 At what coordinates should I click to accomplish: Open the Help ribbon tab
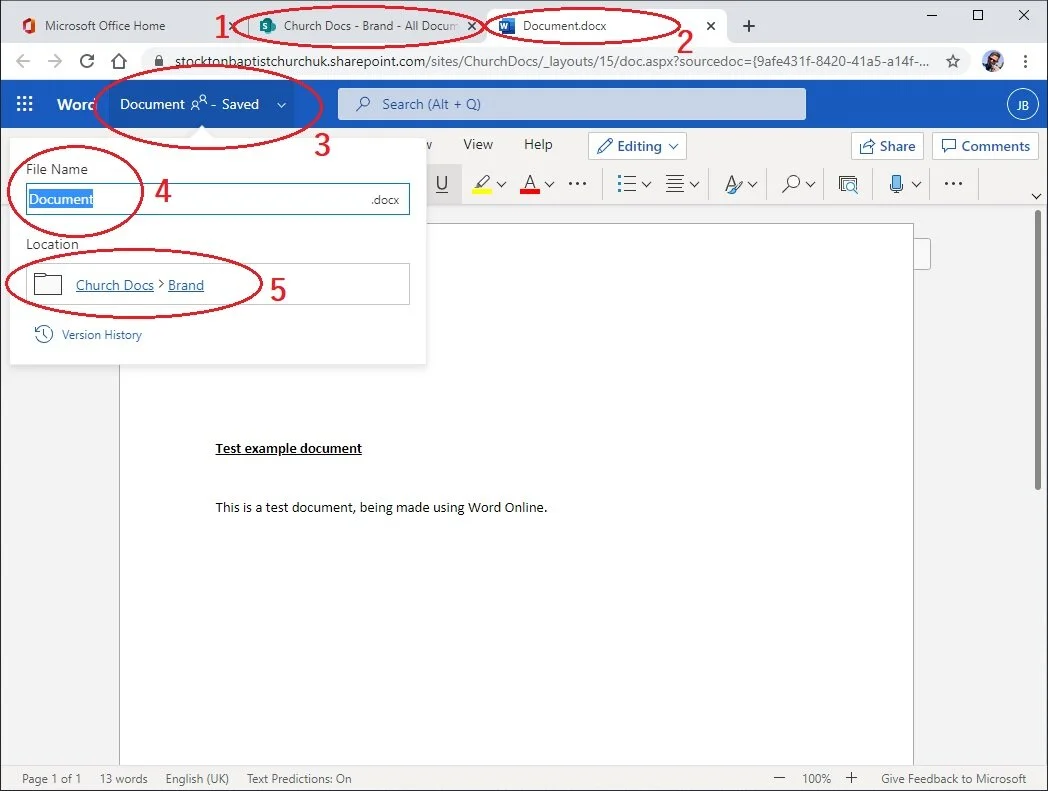tap(538, 144)
